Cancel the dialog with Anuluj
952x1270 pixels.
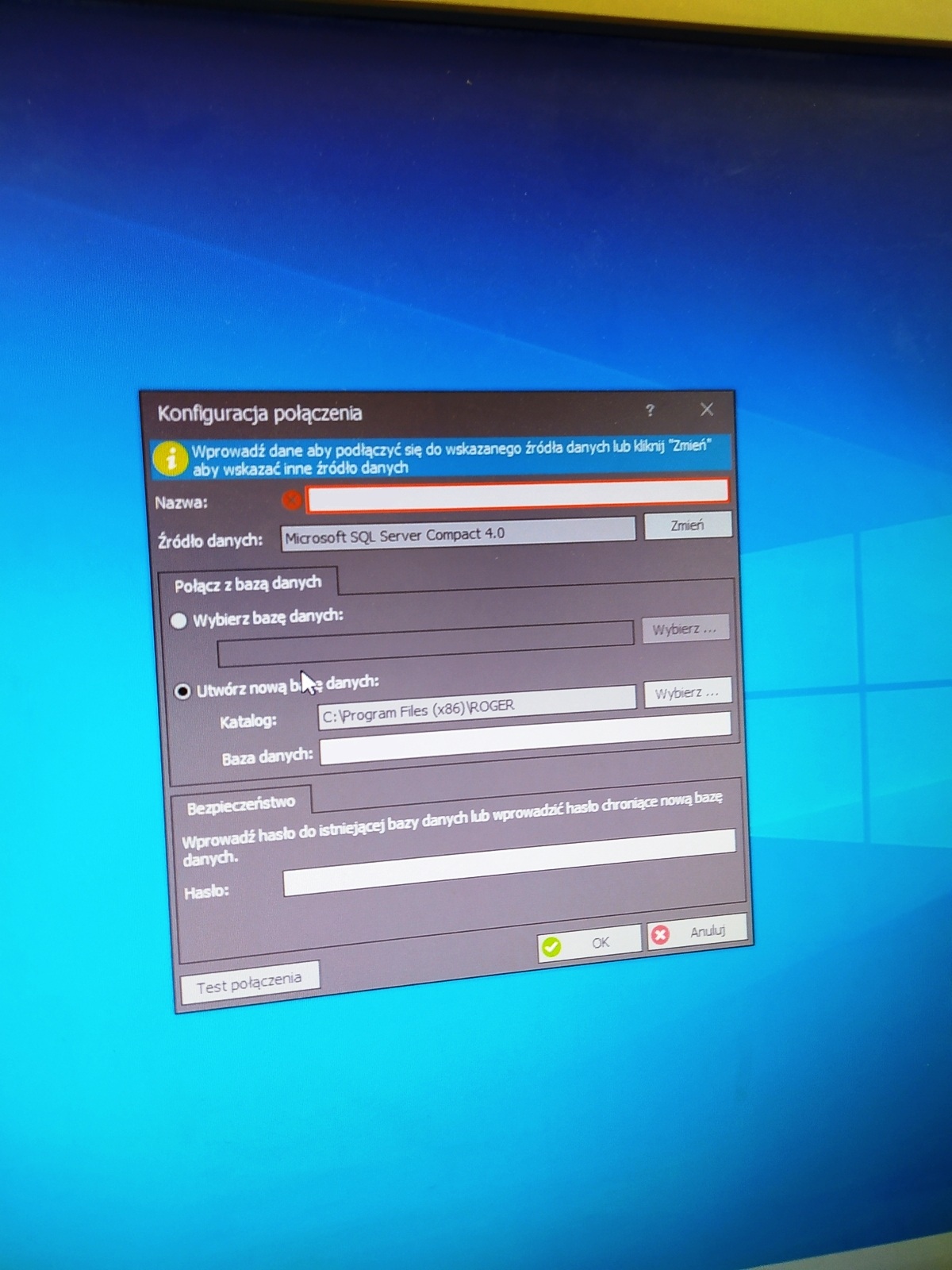click(x=697, y=933)
